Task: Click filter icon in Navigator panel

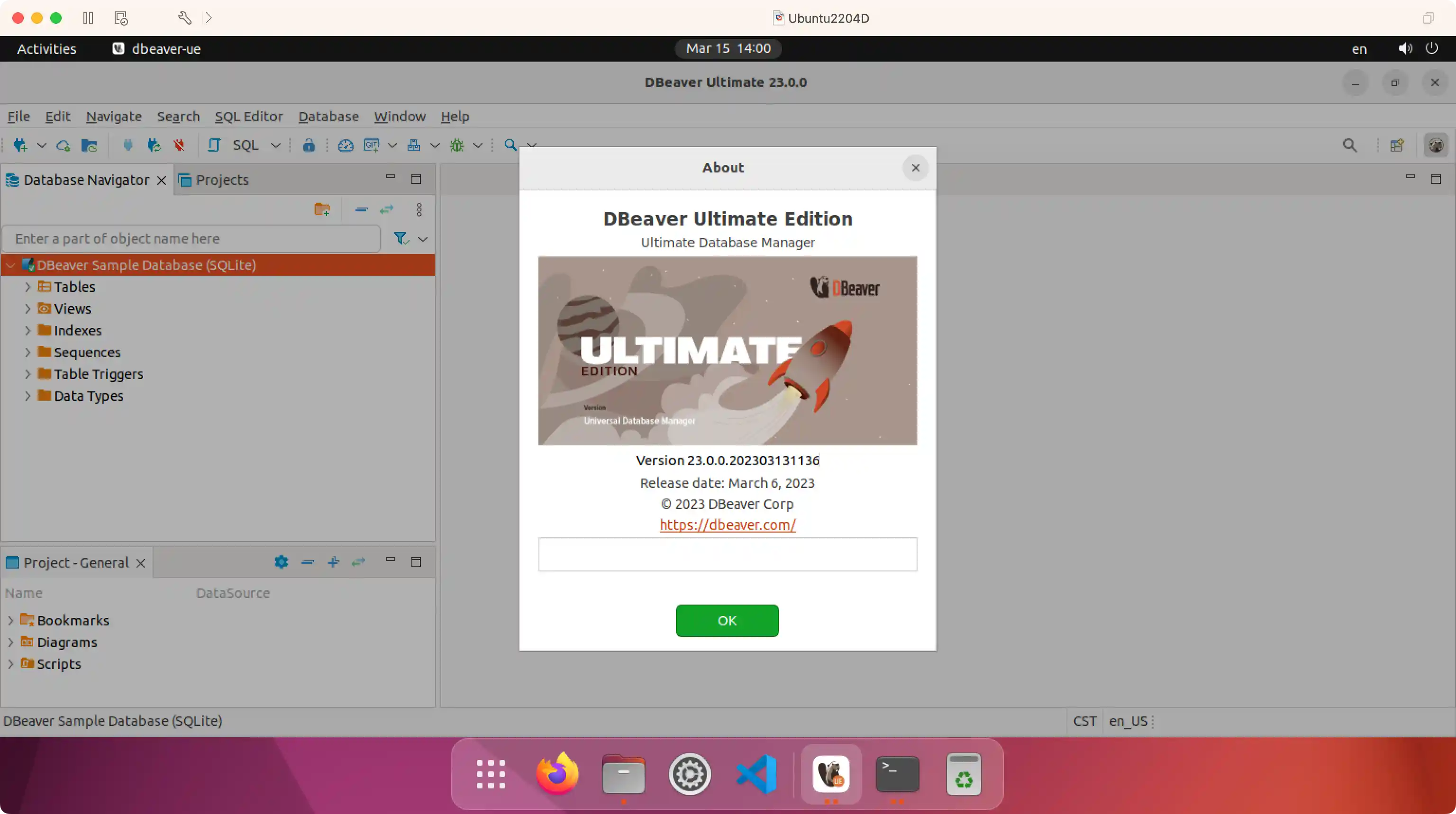Action: pyautogui.click(x=401, y=238)
